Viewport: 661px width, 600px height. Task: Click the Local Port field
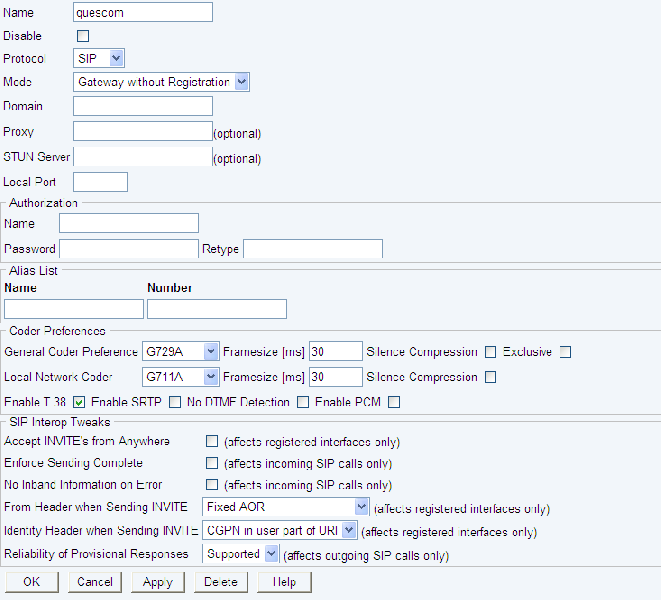[x=100, y=182]
